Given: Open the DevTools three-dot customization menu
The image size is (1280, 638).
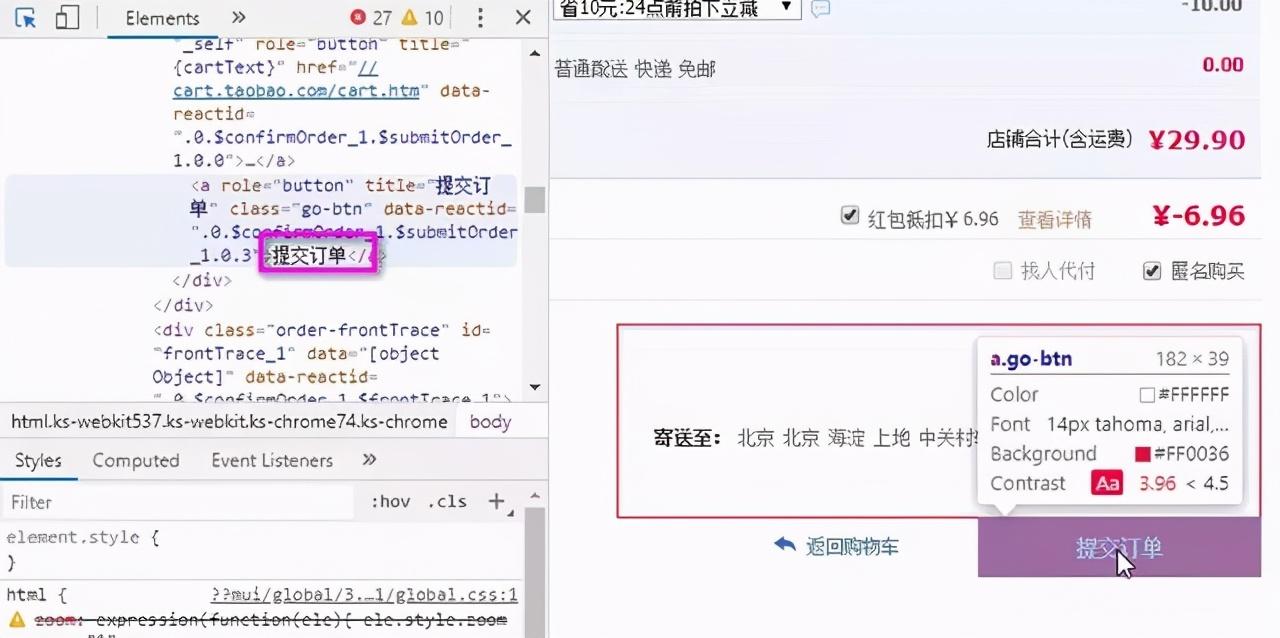Looking at the screenshot, I should coord(479,18).
